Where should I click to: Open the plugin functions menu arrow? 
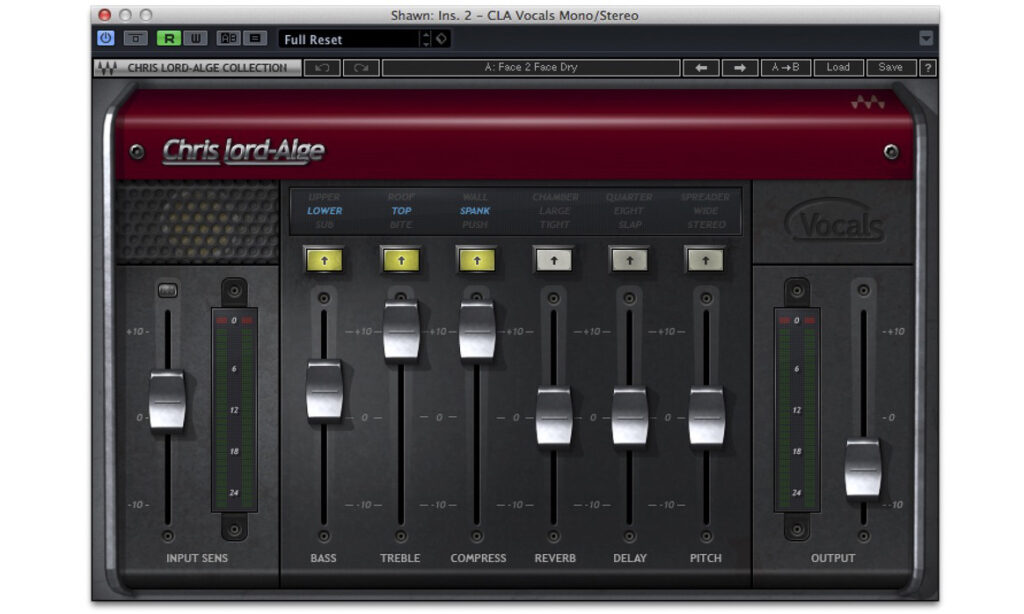pyautogui.click(x=926, y=38)
